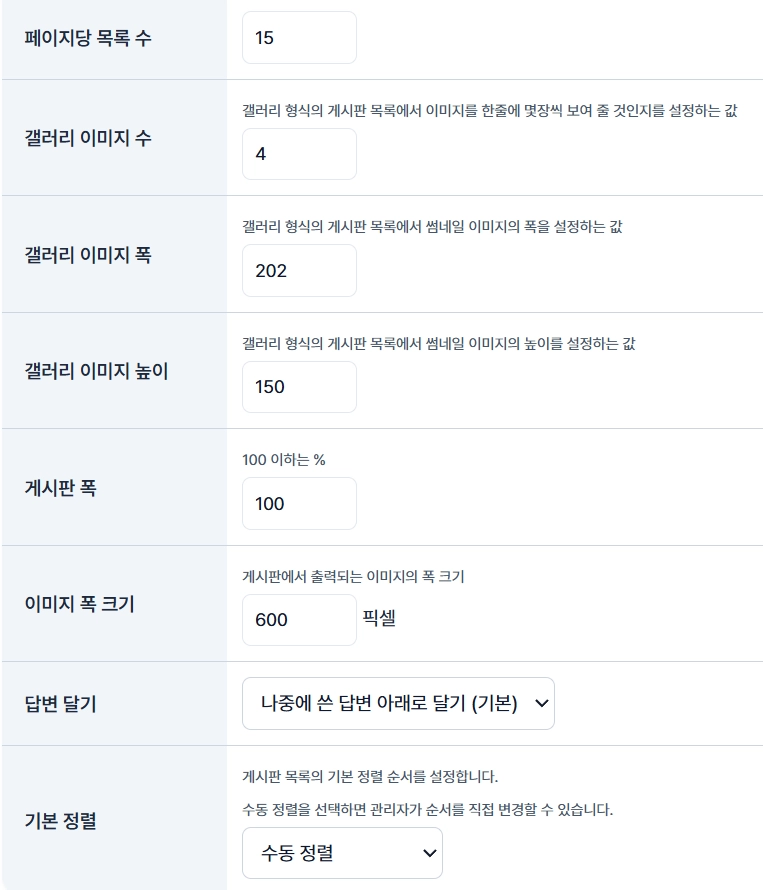The image size is (763, 890).
Task: Select the 게시판 폭 input showing 100
Action: point(299,503)
